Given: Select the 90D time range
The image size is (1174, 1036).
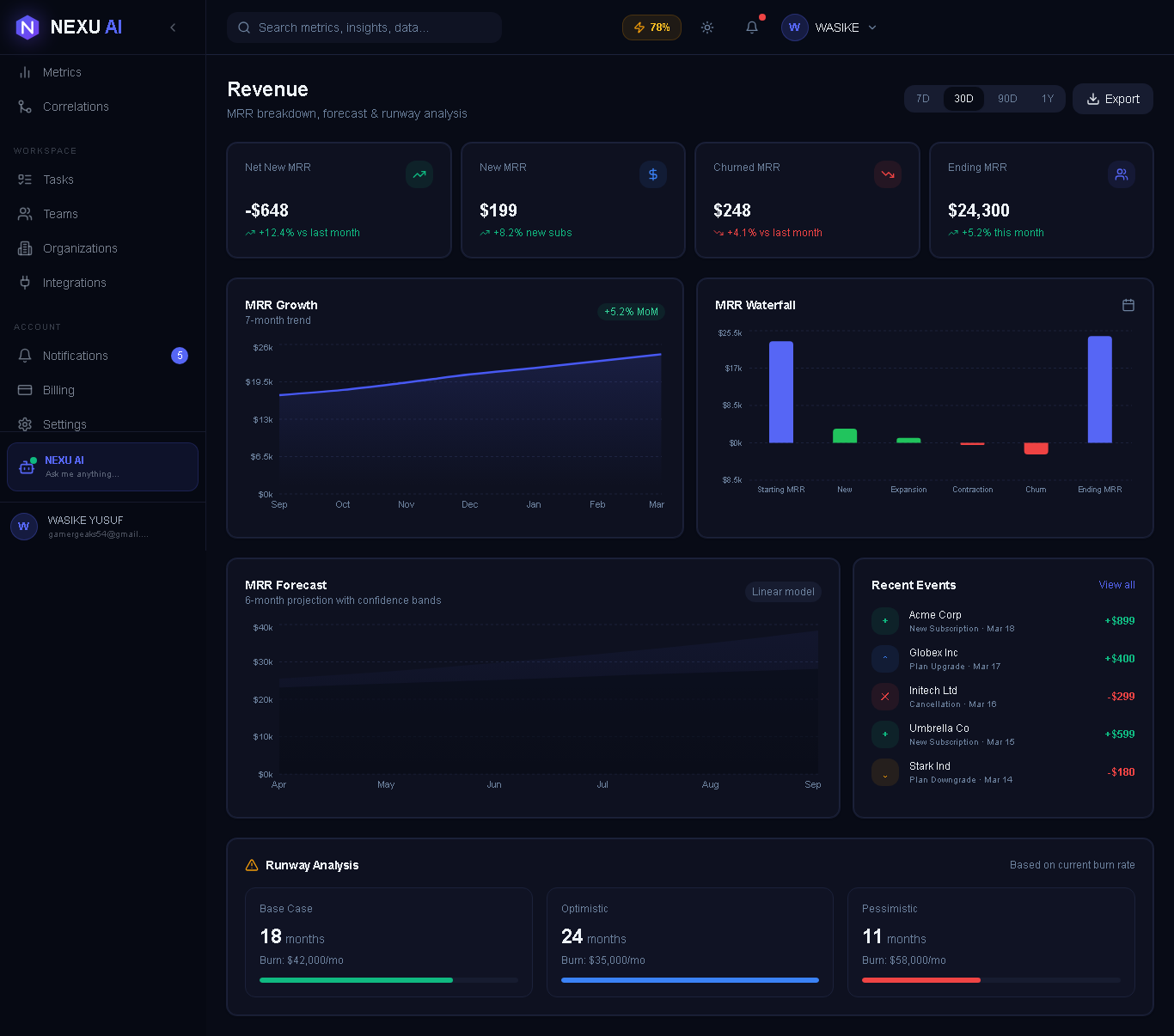Looking at the screenshot, I should coord(1007,99).
